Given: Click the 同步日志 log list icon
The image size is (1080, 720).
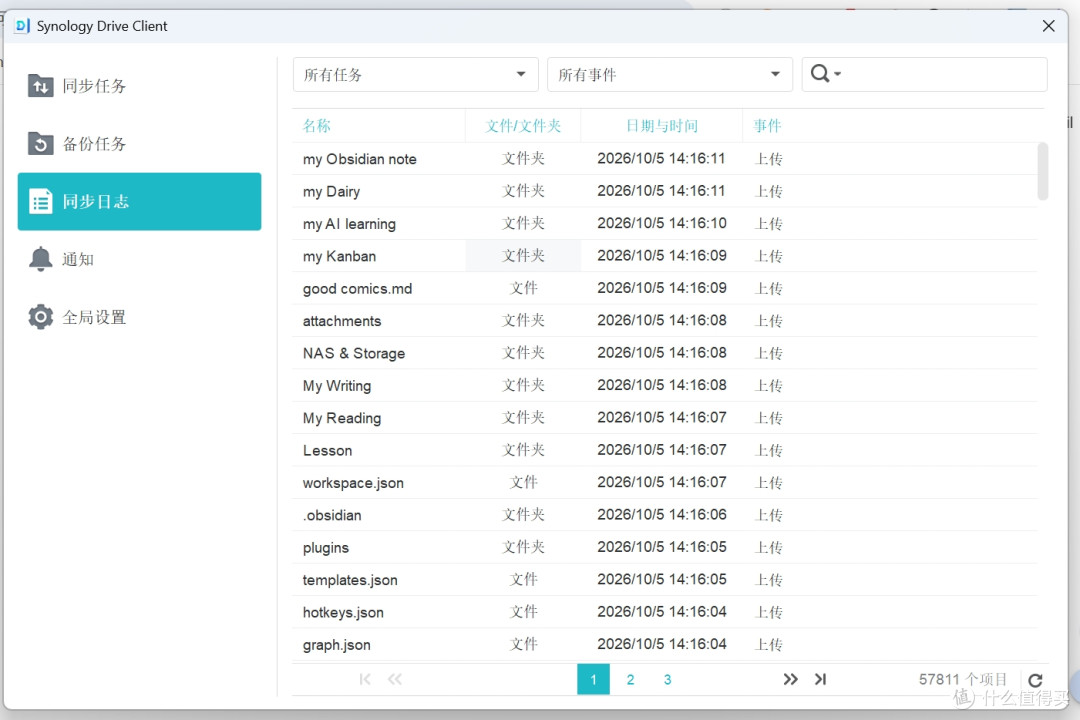Looking at the screenshot, I should pos(41,201).
